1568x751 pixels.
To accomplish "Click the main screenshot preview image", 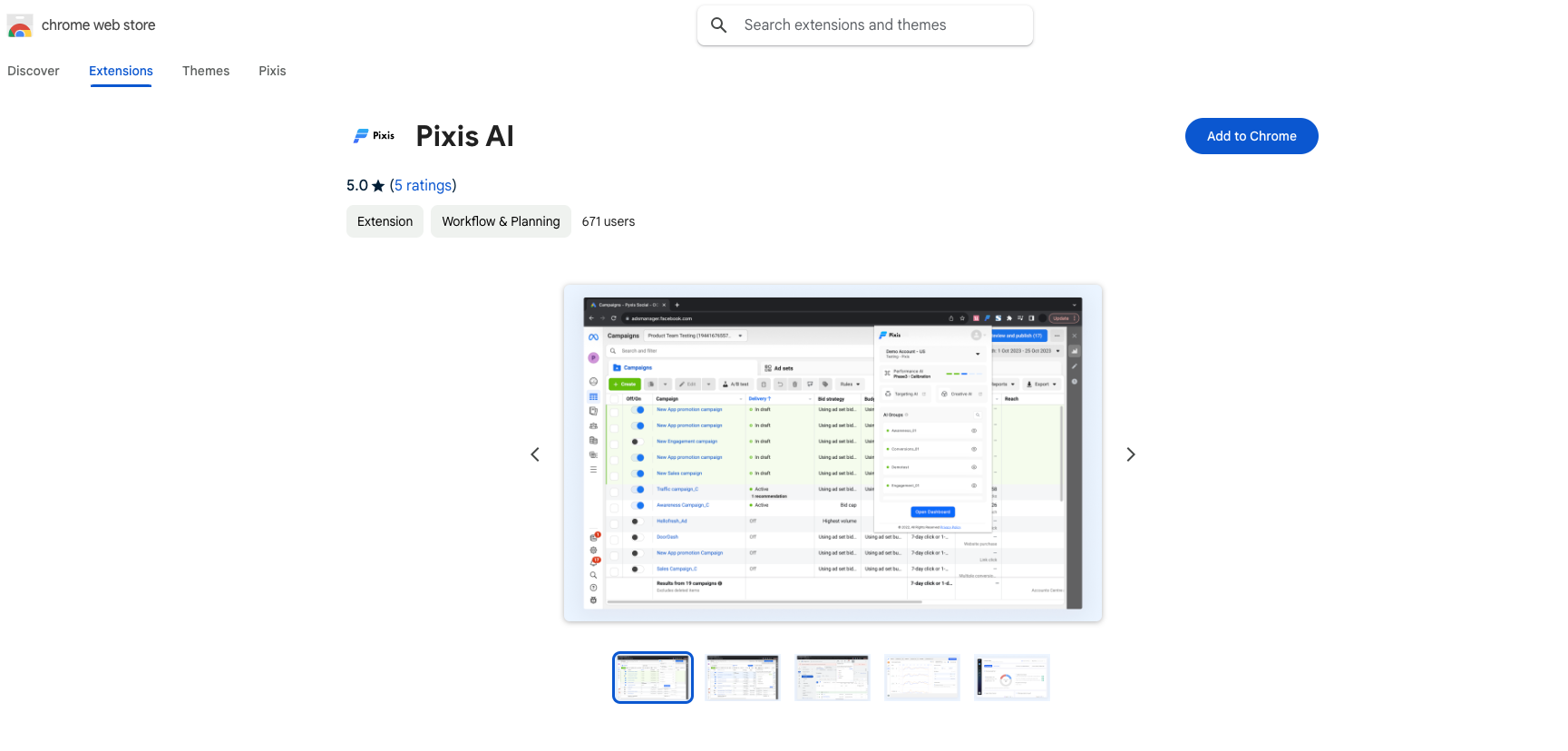I will (x=833, y=453).
